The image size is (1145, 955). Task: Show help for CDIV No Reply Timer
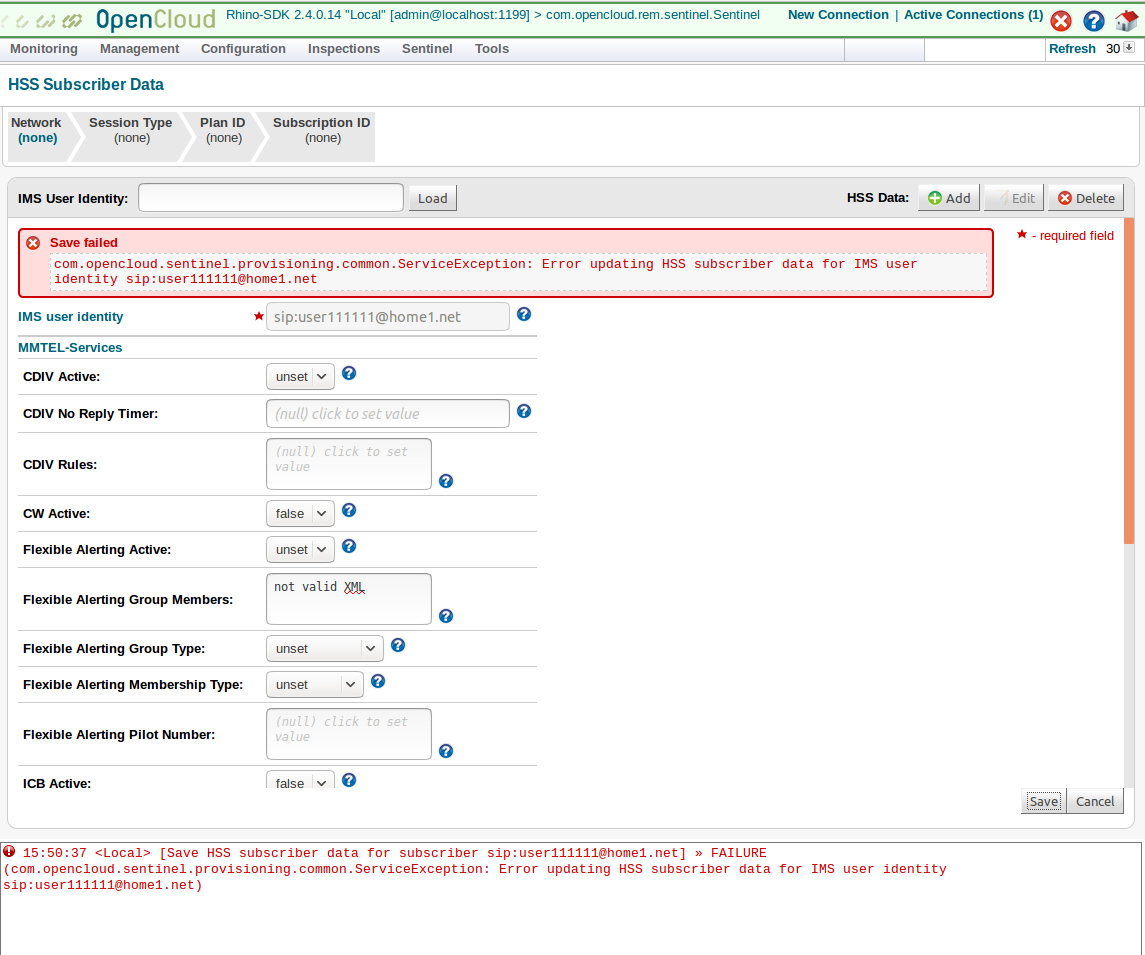(524, 411)
